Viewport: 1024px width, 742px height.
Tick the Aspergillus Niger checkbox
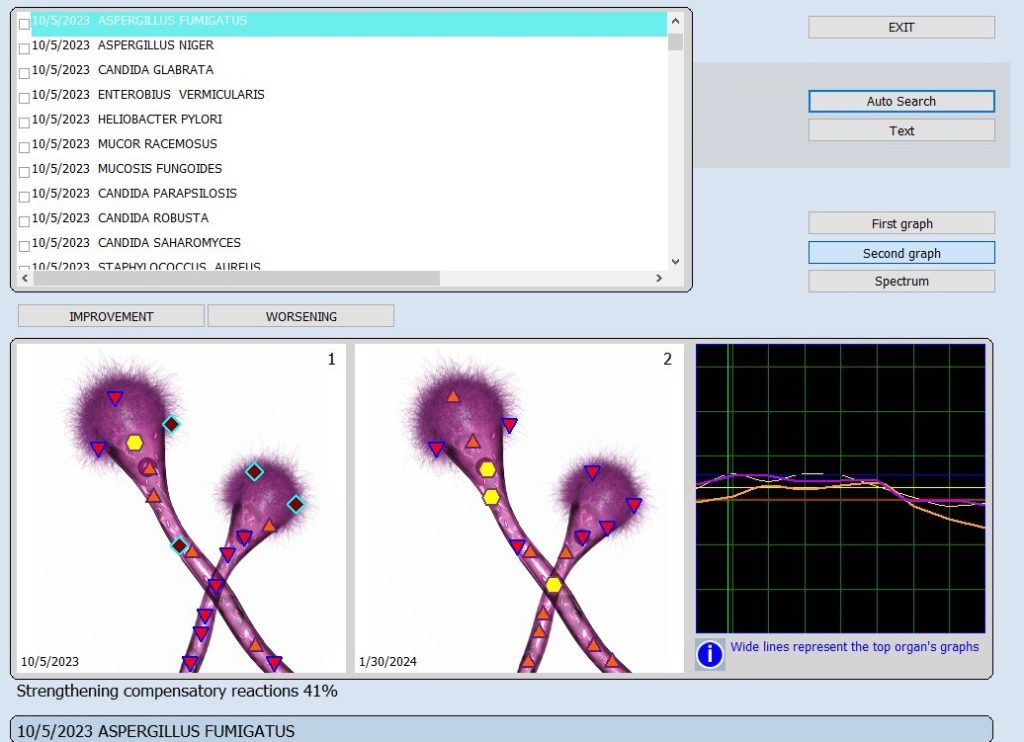pos(25,47)
